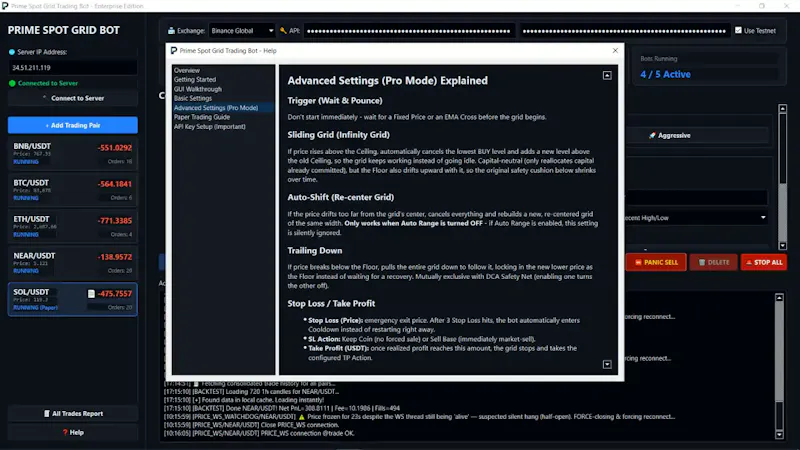Click the rocket icon on Aggressive
Screen dimensions: 800x450
click(652, 135)
